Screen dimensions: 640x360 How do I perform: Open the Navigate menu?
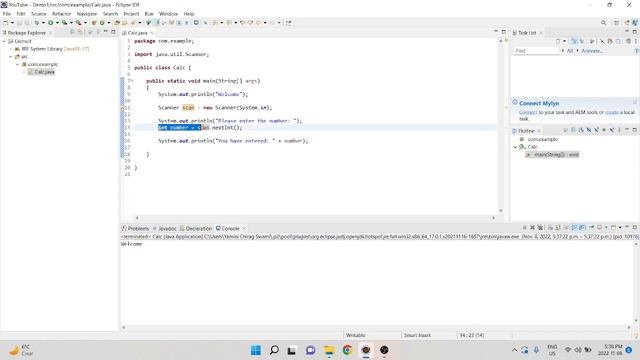point(87,14)
